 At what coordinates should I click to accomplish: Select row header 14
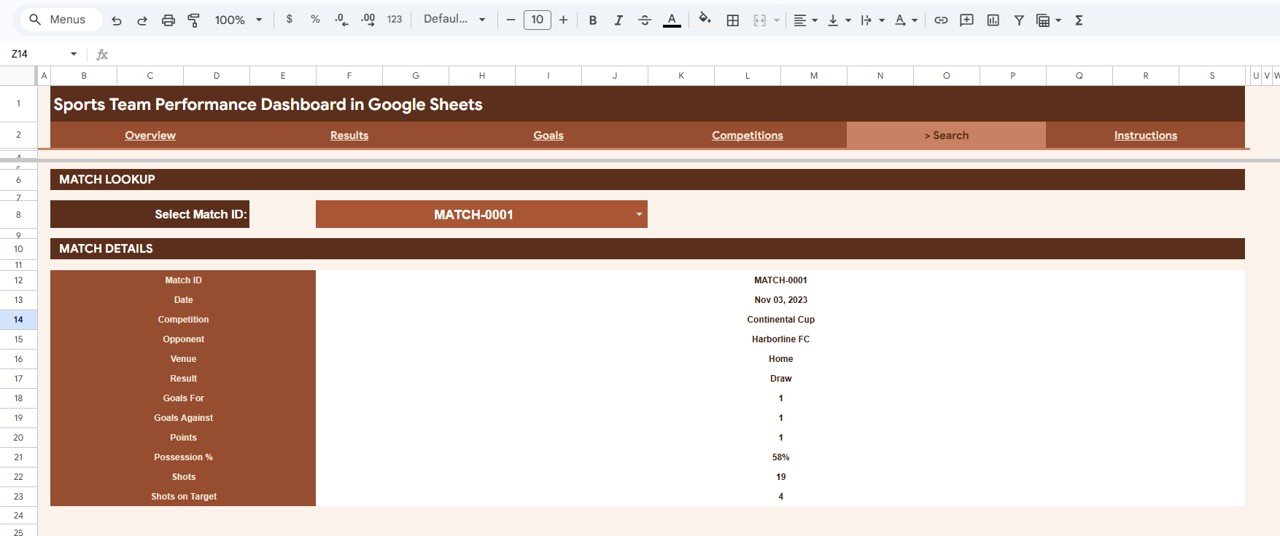click(18, 319)
